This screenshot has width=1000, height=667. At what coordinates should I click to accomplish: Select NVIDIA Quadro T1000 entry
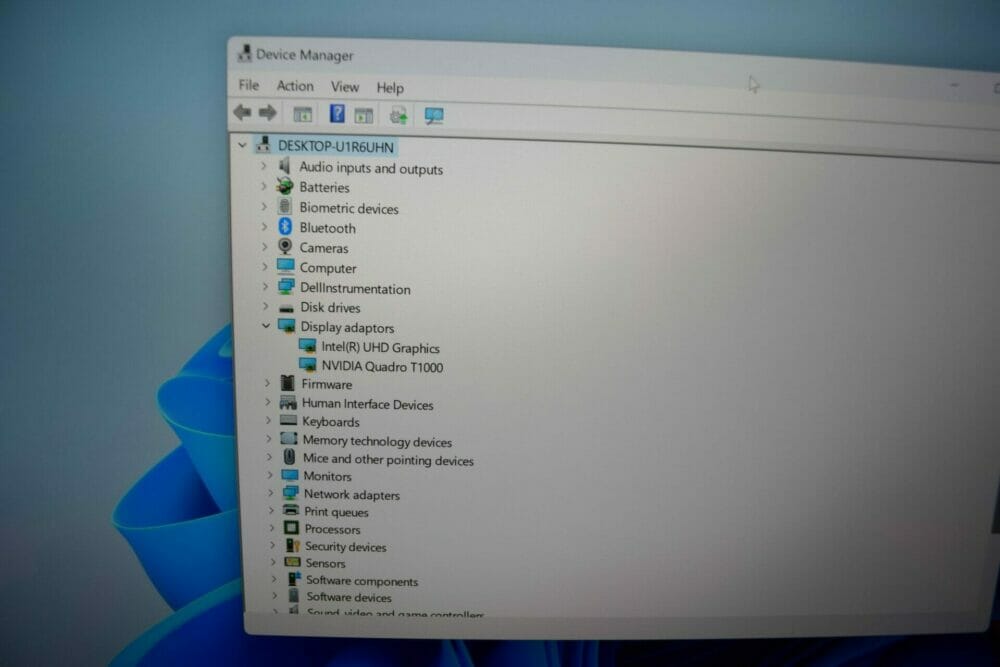pyautogui.click(x=383, y=367)
